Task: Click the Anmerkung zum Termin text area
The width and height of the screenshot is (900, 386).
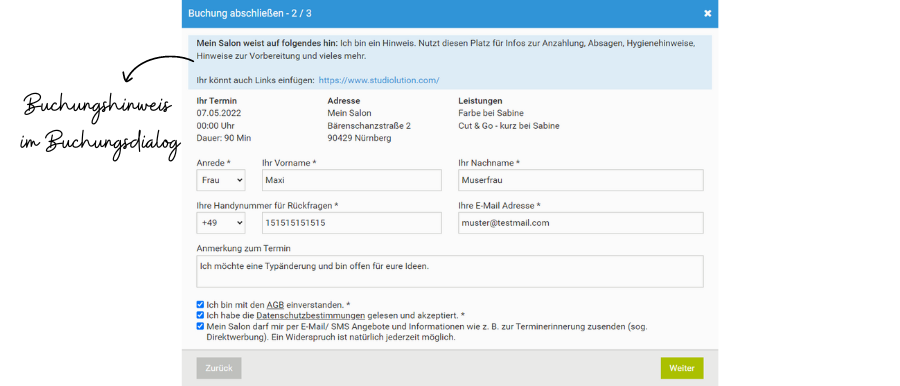Action: [x=450, y=271]
